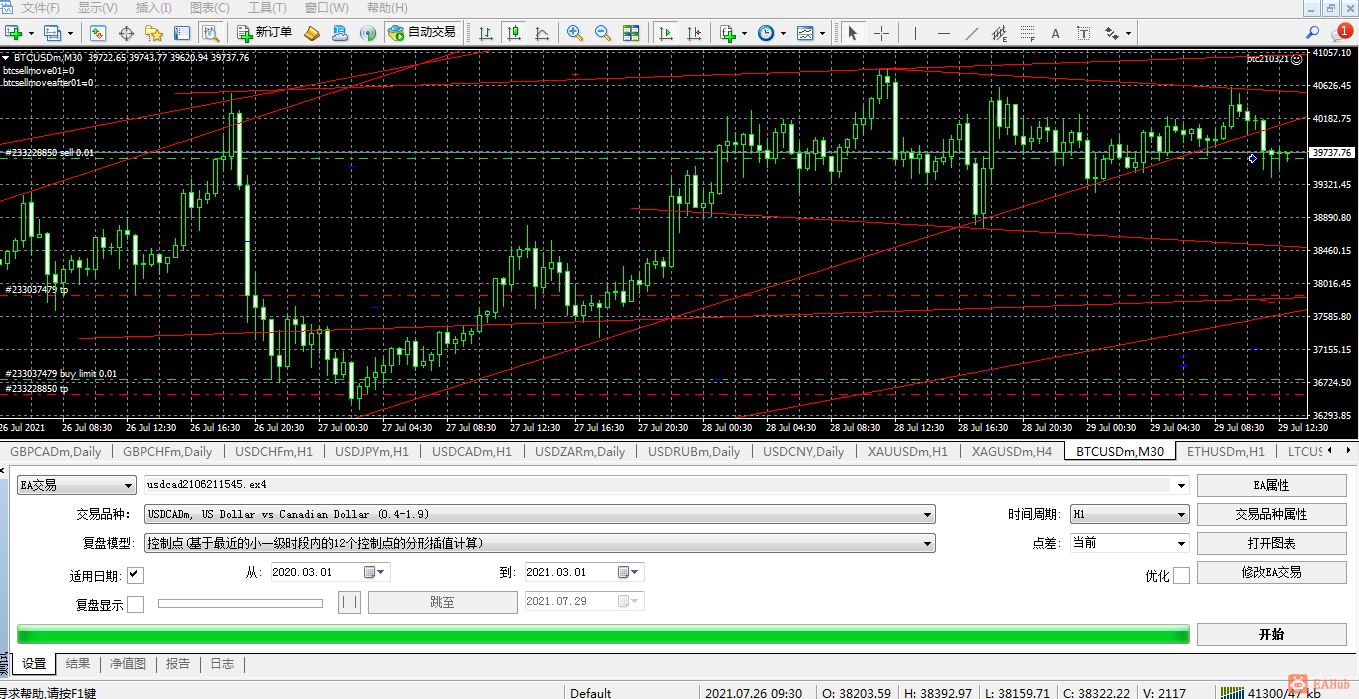Toggle chart auto-scroll icon
The height and width of the screenshot is (699, 1359).
[x=665, y=33]
